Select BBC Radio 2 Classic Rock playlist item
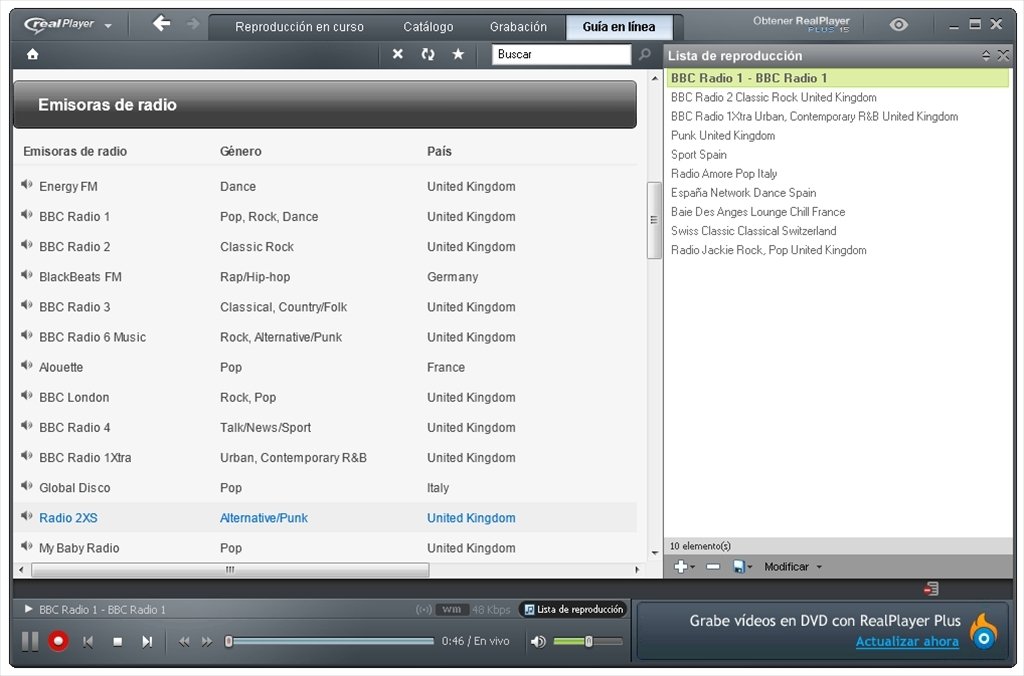Viewport: 1024px width, 676px height. pyautogui.click(x=774, y=97)
